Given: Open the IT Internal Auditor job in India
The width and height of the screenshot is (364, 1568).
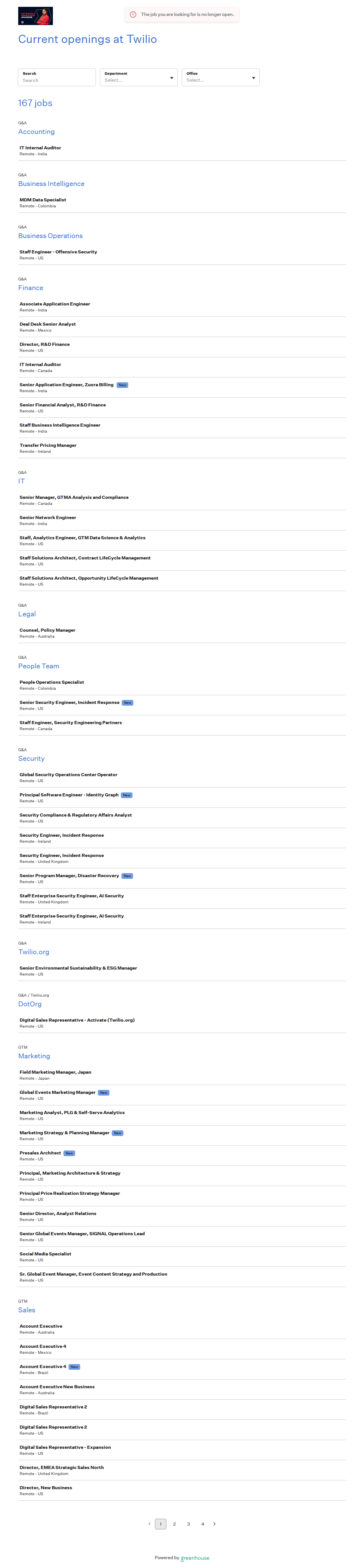Looking at the screenshot, I should click(182, 151).
